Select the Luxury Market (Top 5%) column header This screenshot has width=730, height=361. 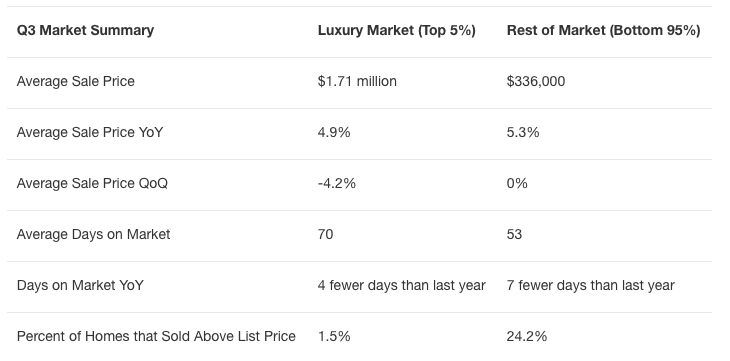click(x=397, y=31)
